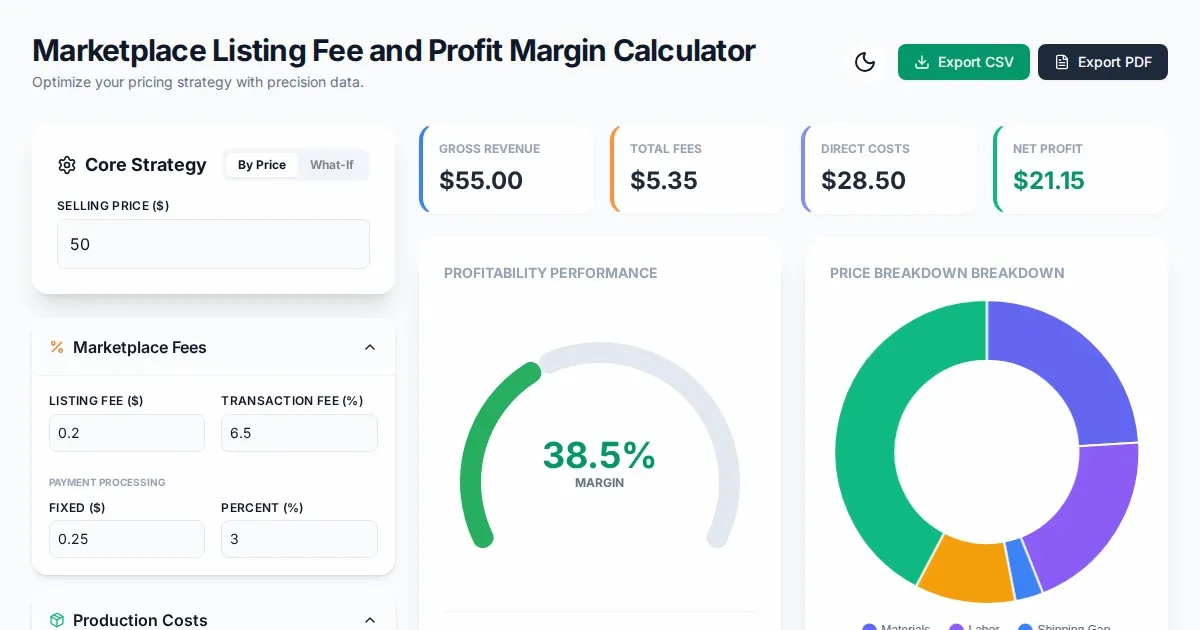Switch to By Price mode

coord(262,165)
